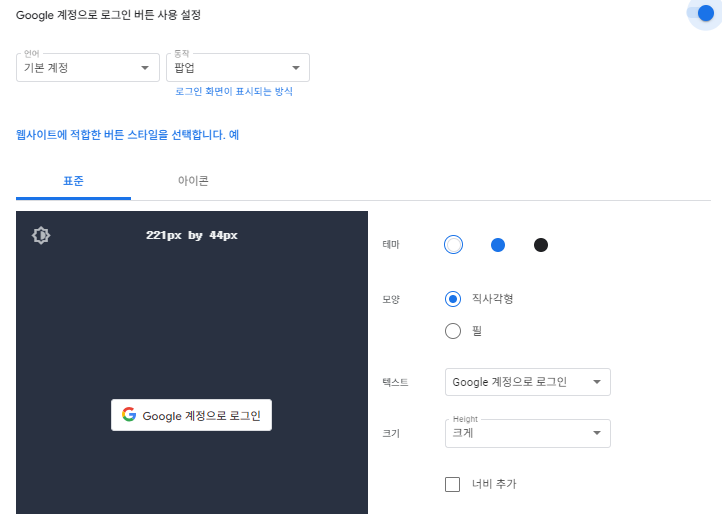
Task: Toggle preview background brightness icon
Action: (41, 235)
